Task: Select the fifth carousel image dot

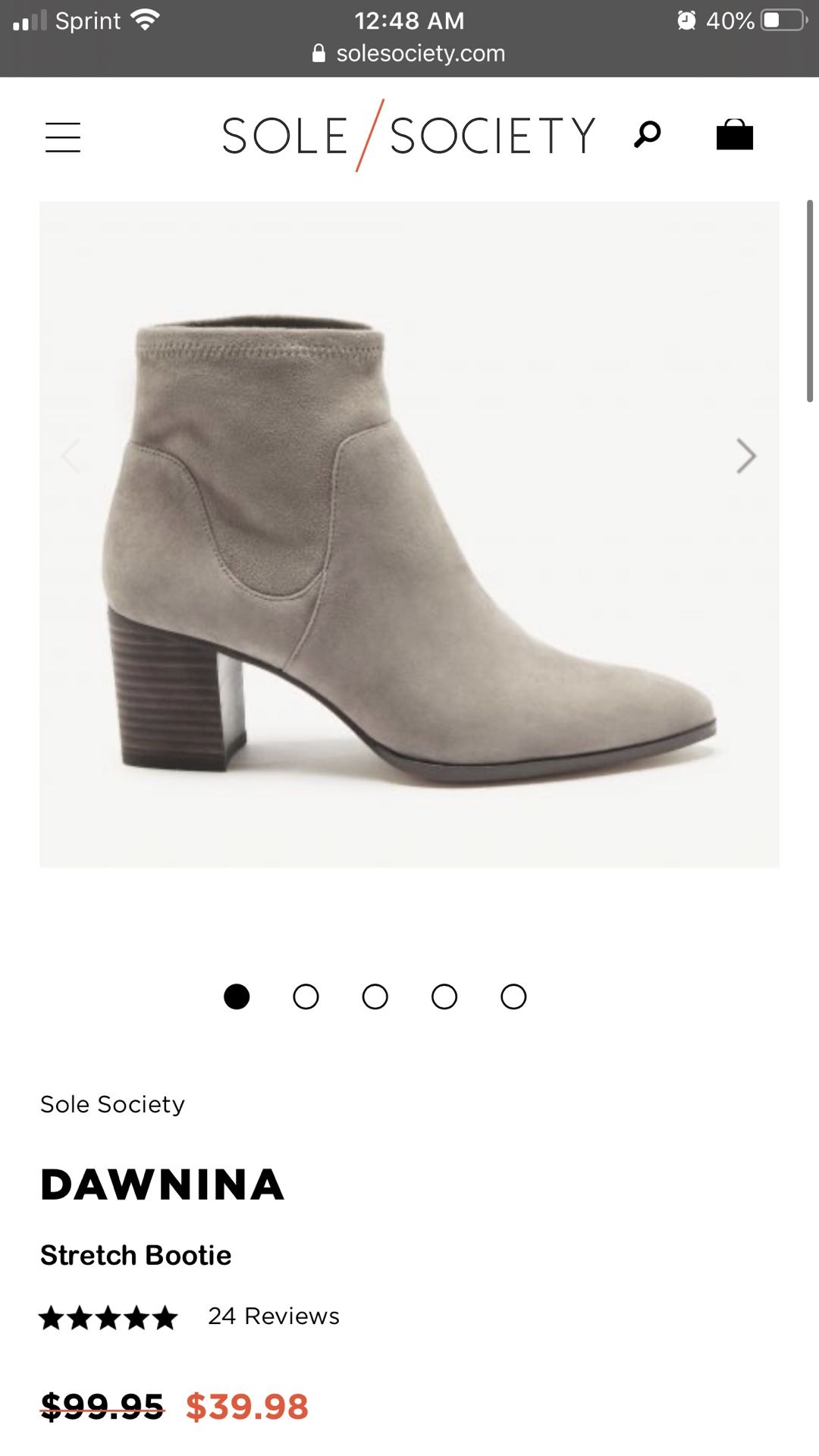Action: point(513,996)
